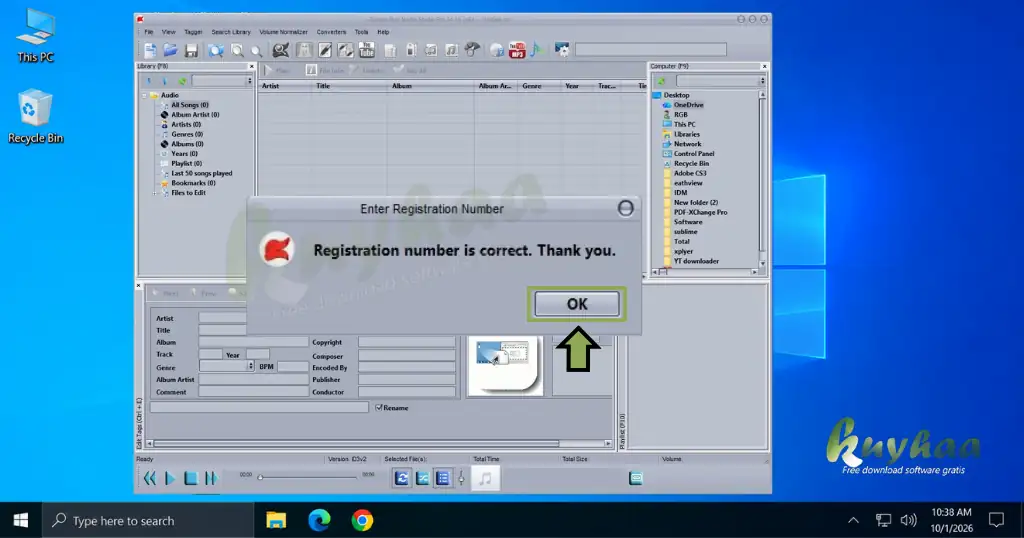Open the Converters menu
1024x538 pixels.
(332, 31)
